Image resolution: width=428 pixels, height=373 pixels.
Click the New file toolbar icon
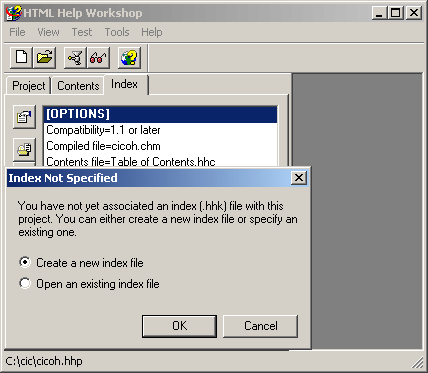[x=21, y=57]
